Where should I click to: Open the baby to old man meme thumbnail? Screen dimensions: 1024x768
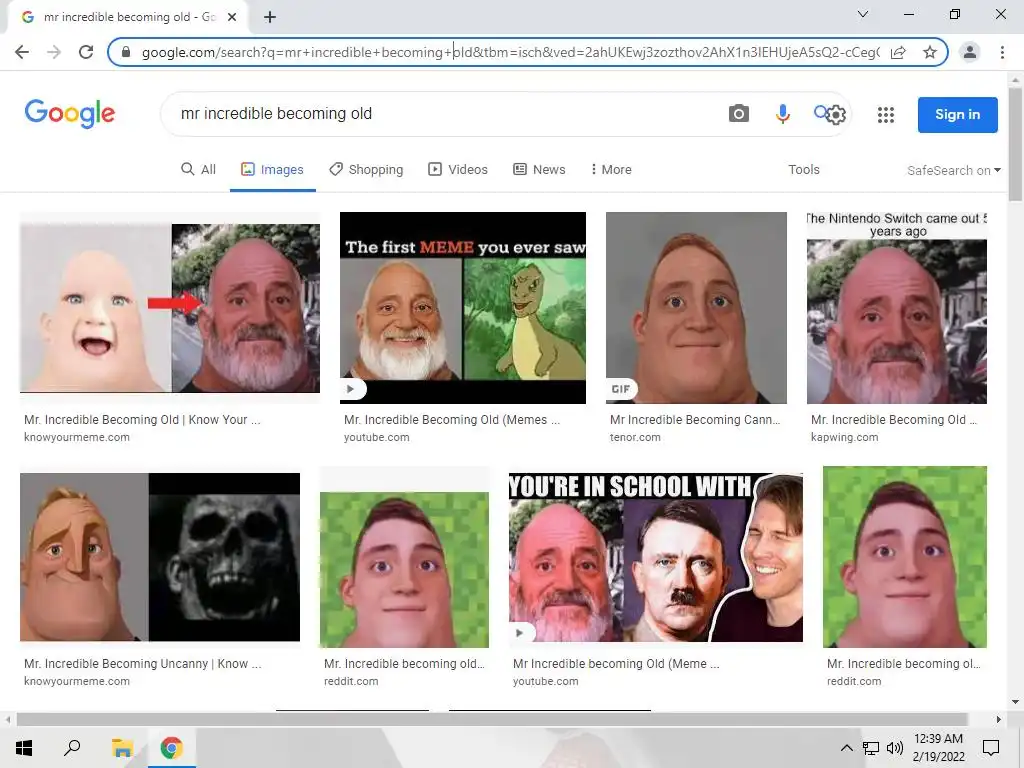click(170, 308)
